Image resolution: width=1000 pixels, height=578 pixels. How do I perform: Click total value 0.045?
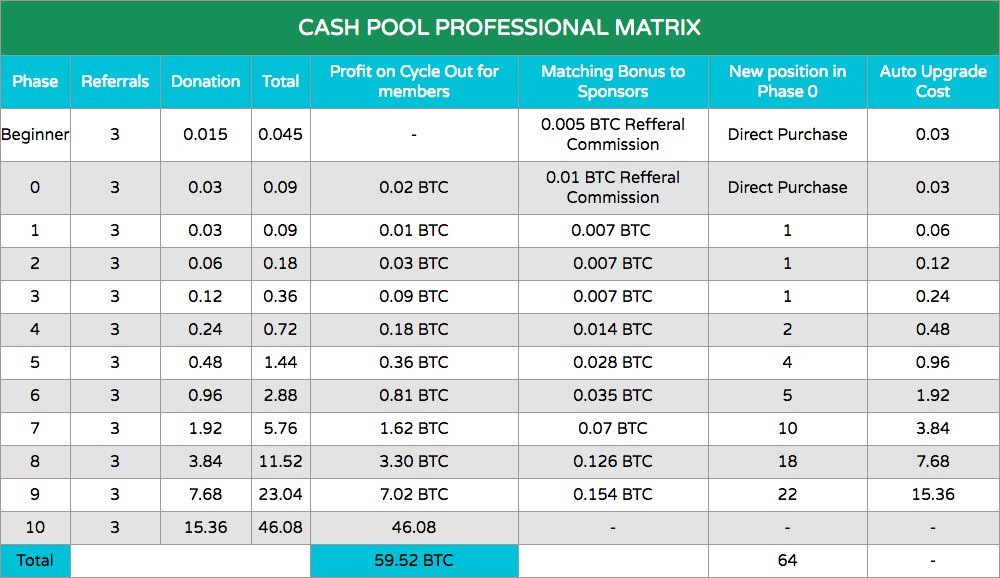pos(281,135)
